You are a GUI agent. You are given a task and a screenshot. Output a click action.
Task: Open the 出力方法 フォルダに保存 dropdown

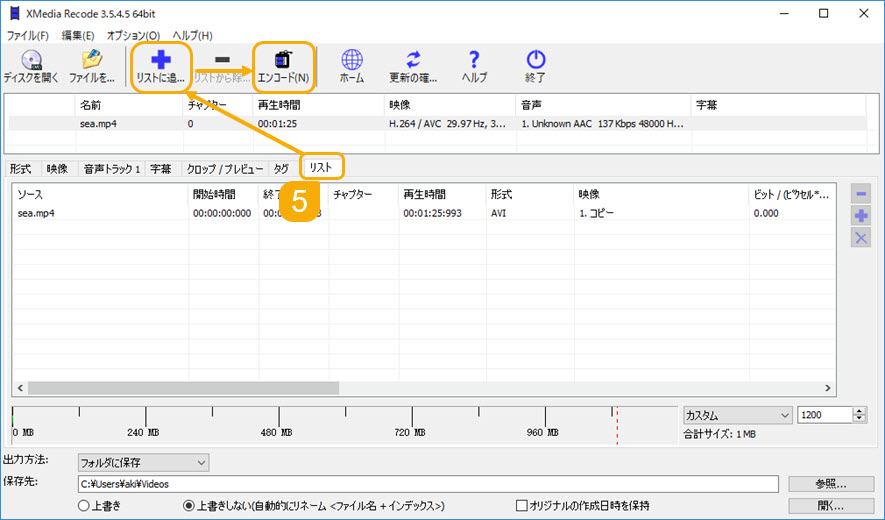coord(143,462)
